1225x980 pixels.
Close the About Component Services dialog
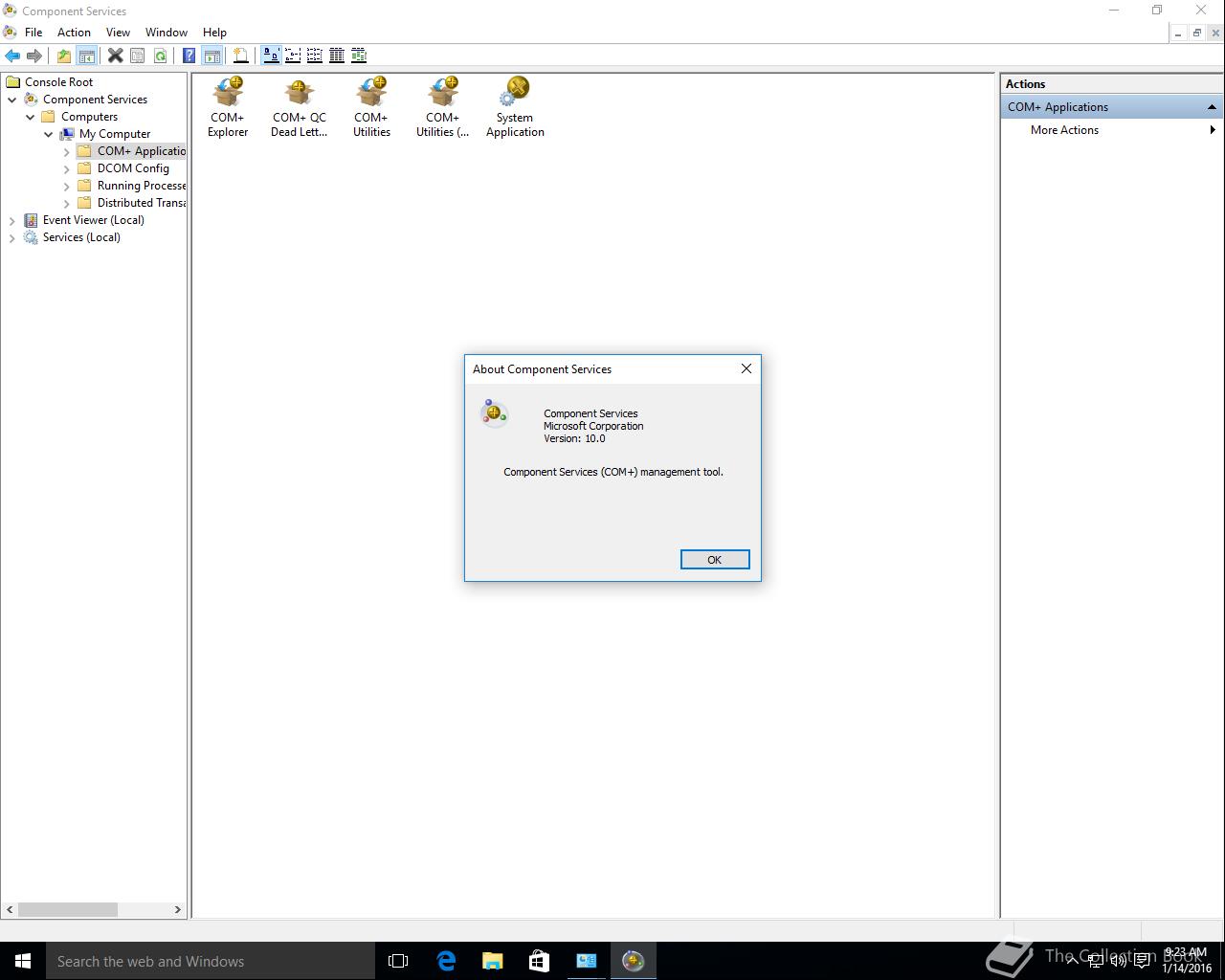click(x=746, y=368)
